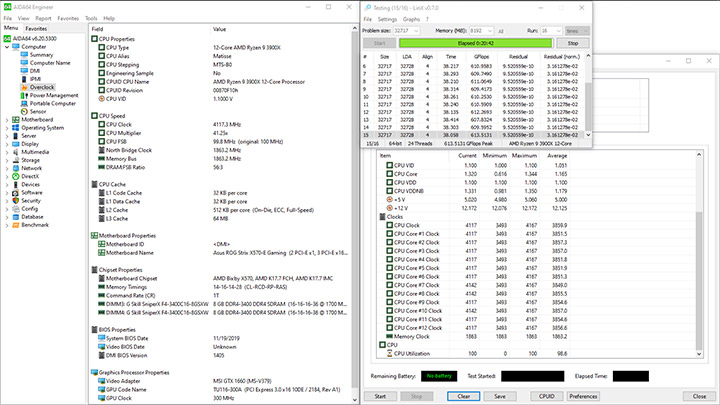The image size is (720, 405).
Task: Open the AIDA64 Report menu
Action: pyautogui.click(x=43, y=18)
